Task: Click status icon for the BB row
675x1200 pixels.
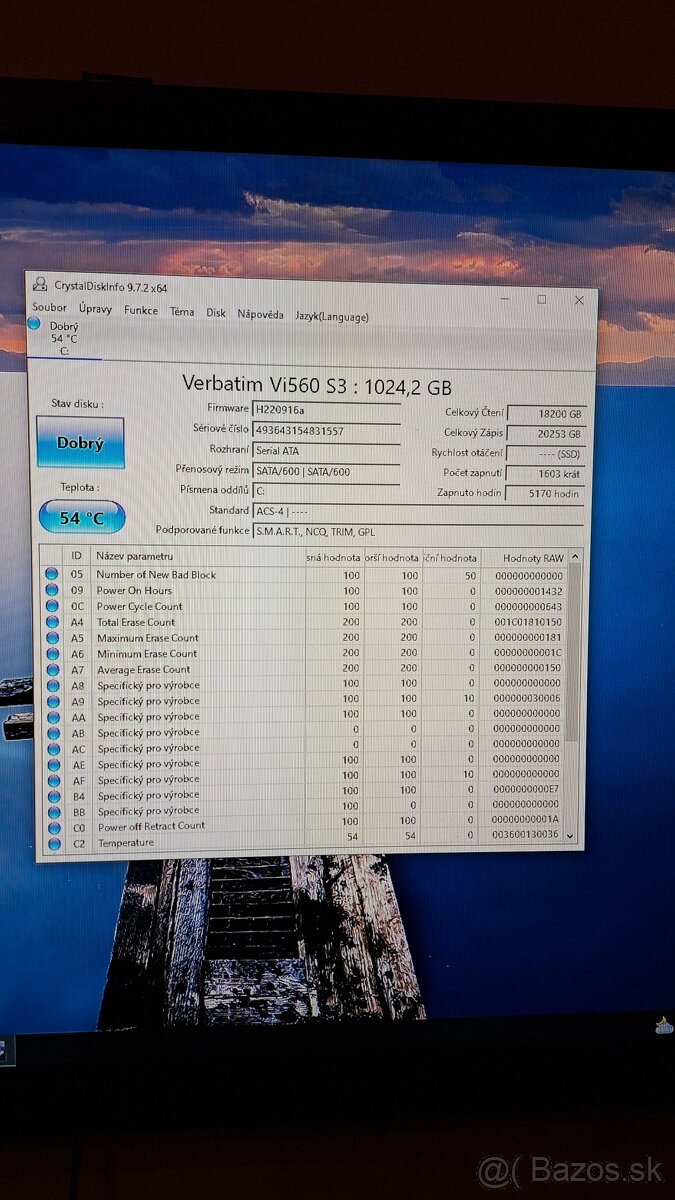Action: 52,811
